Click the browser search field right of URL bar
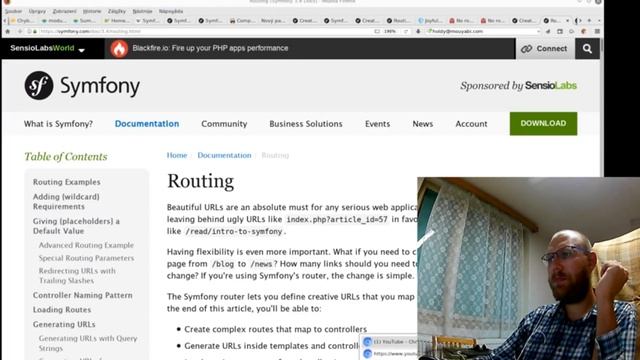 pyautogui.click(x=484, y=31)
